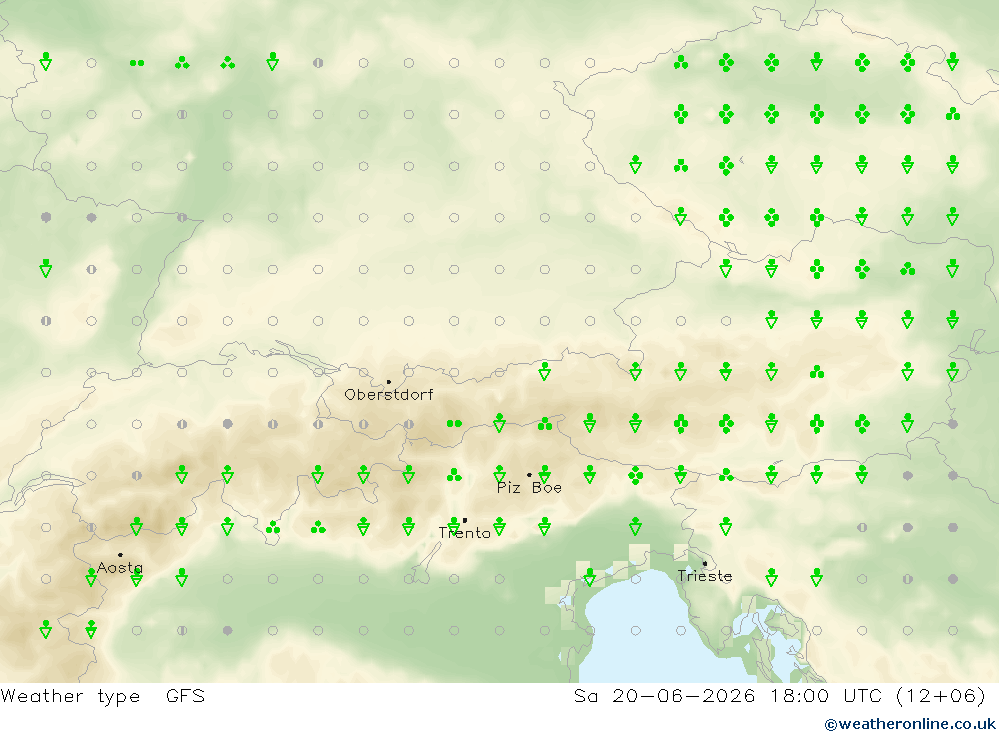Image resolution: width=1000 pixels, height=733 pixels.
Task: Click the Trento black dot marker
Action: tap(464, 521)
